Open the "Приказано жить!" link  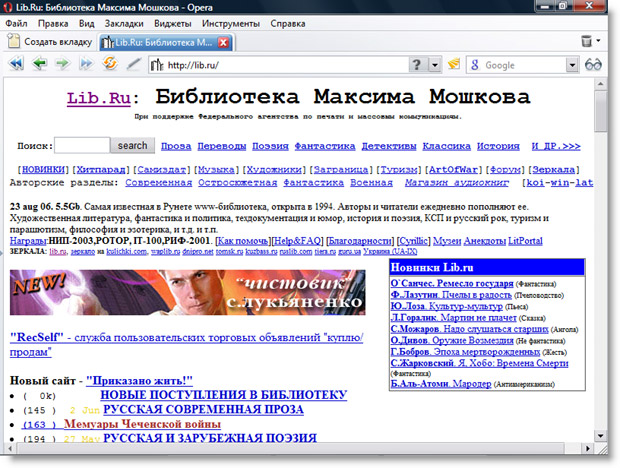click(139, 381)
